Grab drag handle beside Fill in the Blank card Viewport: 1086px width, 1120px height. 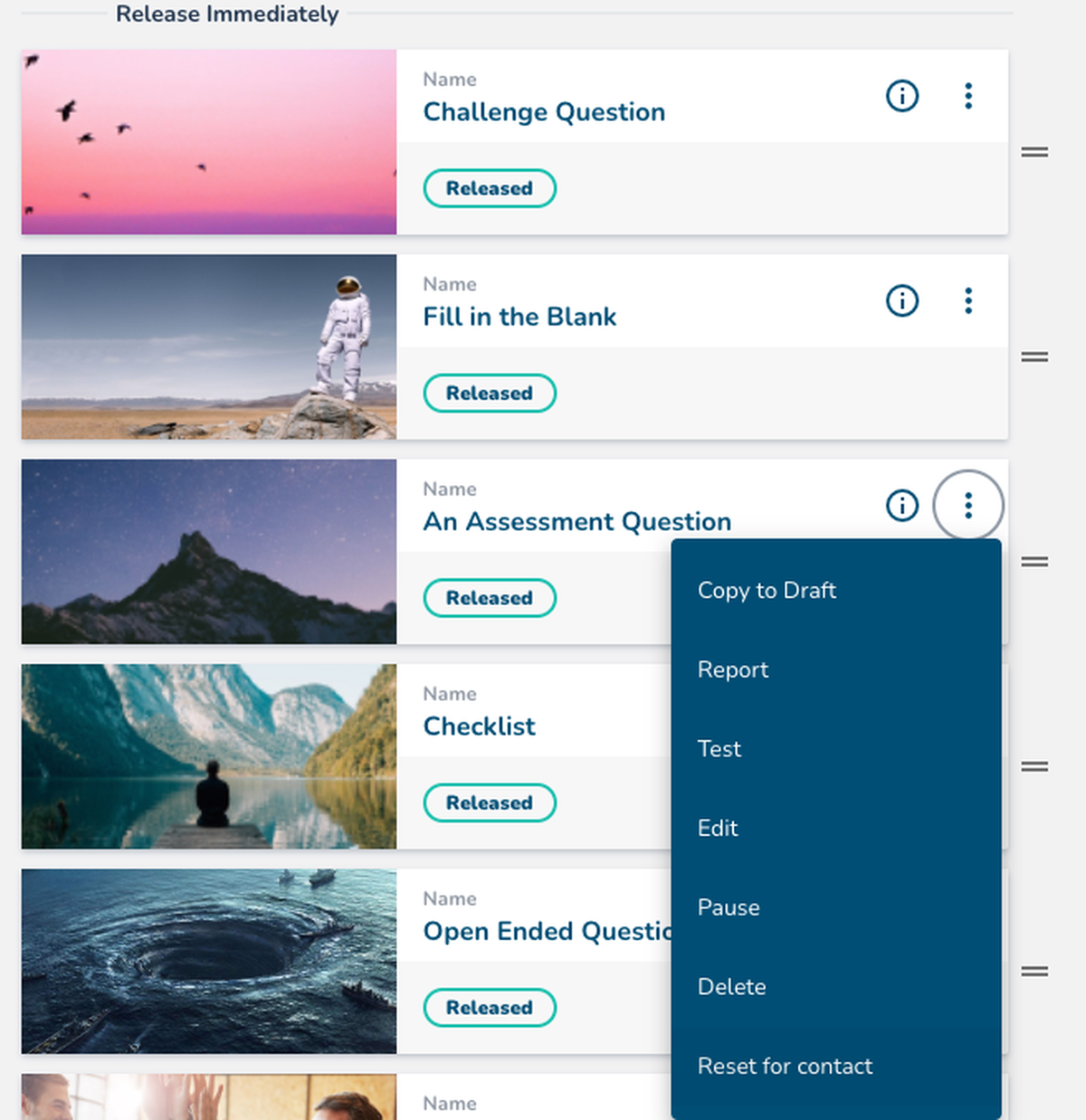click(x=1034, y=357)
